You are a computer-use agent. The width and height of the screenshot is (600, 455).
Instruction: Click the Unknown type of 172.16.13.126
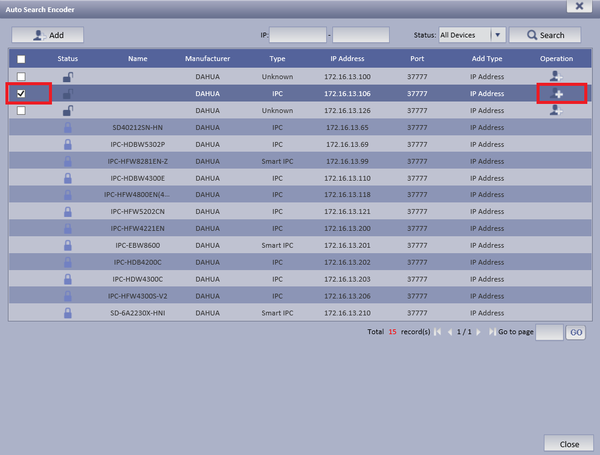[277, 110]
